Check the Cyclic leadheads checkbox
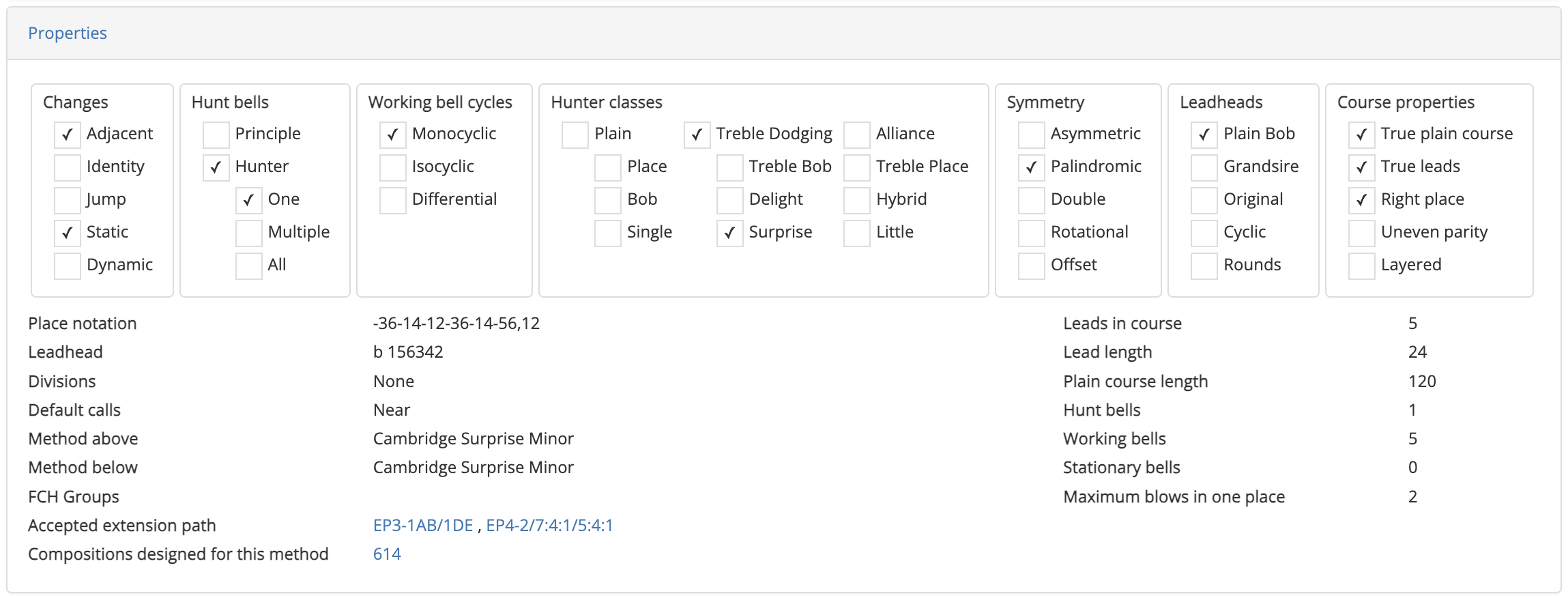The width and height of the screenshot is (1568, 598). 1204,233
